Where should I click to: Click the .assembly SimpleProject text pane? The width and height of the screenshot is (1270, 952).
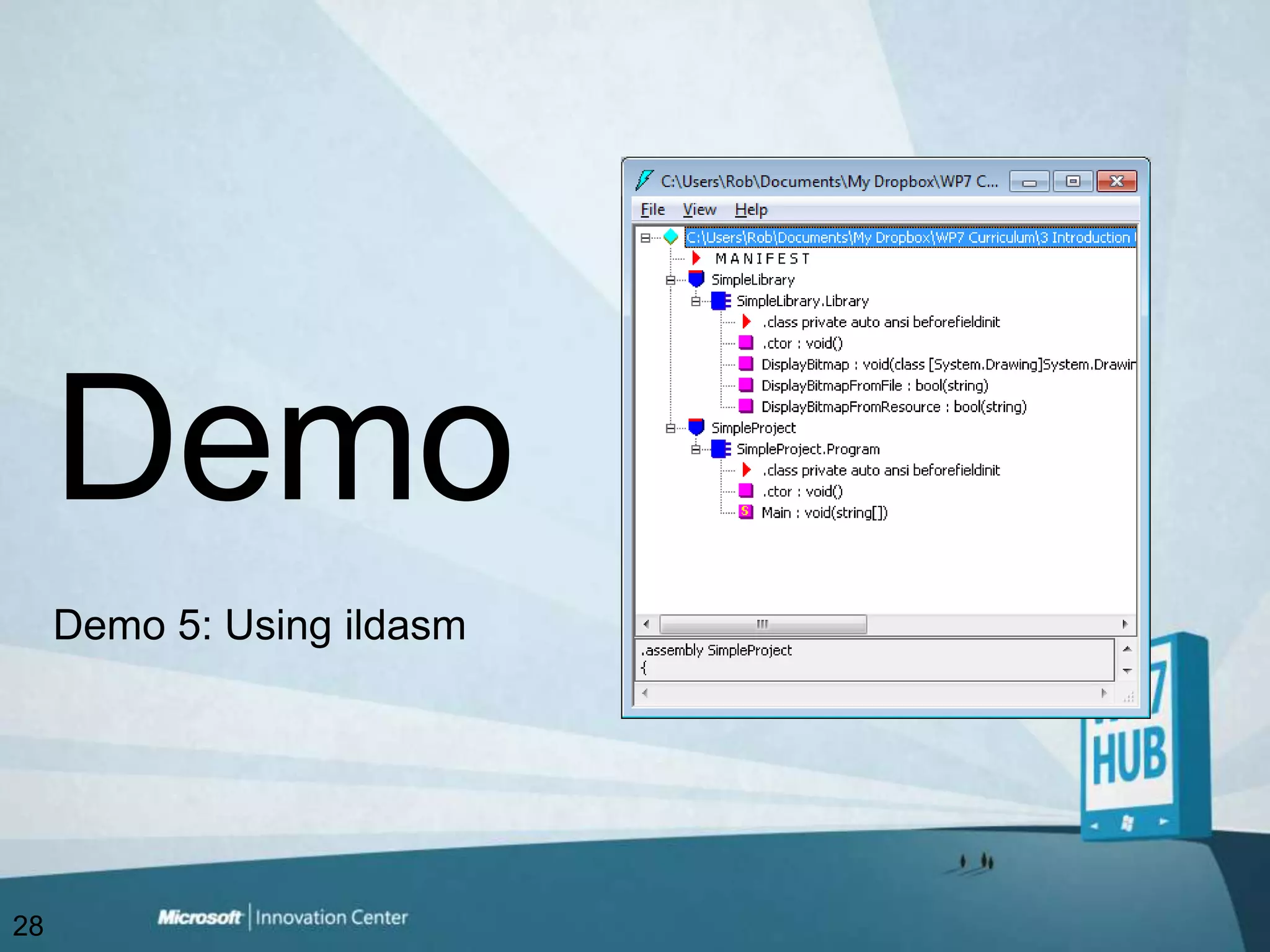(874, 659)
